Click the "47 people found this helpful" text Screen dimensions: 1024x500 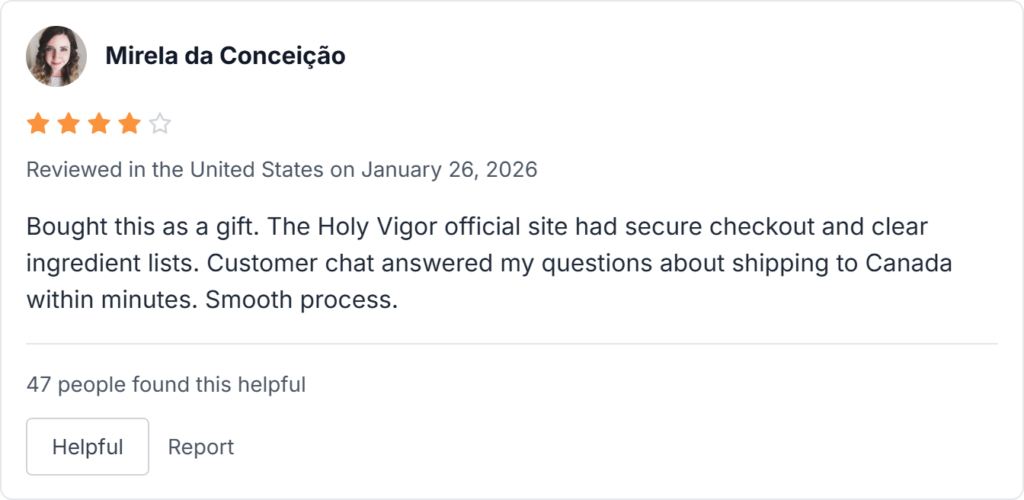[x=166, y=383]
